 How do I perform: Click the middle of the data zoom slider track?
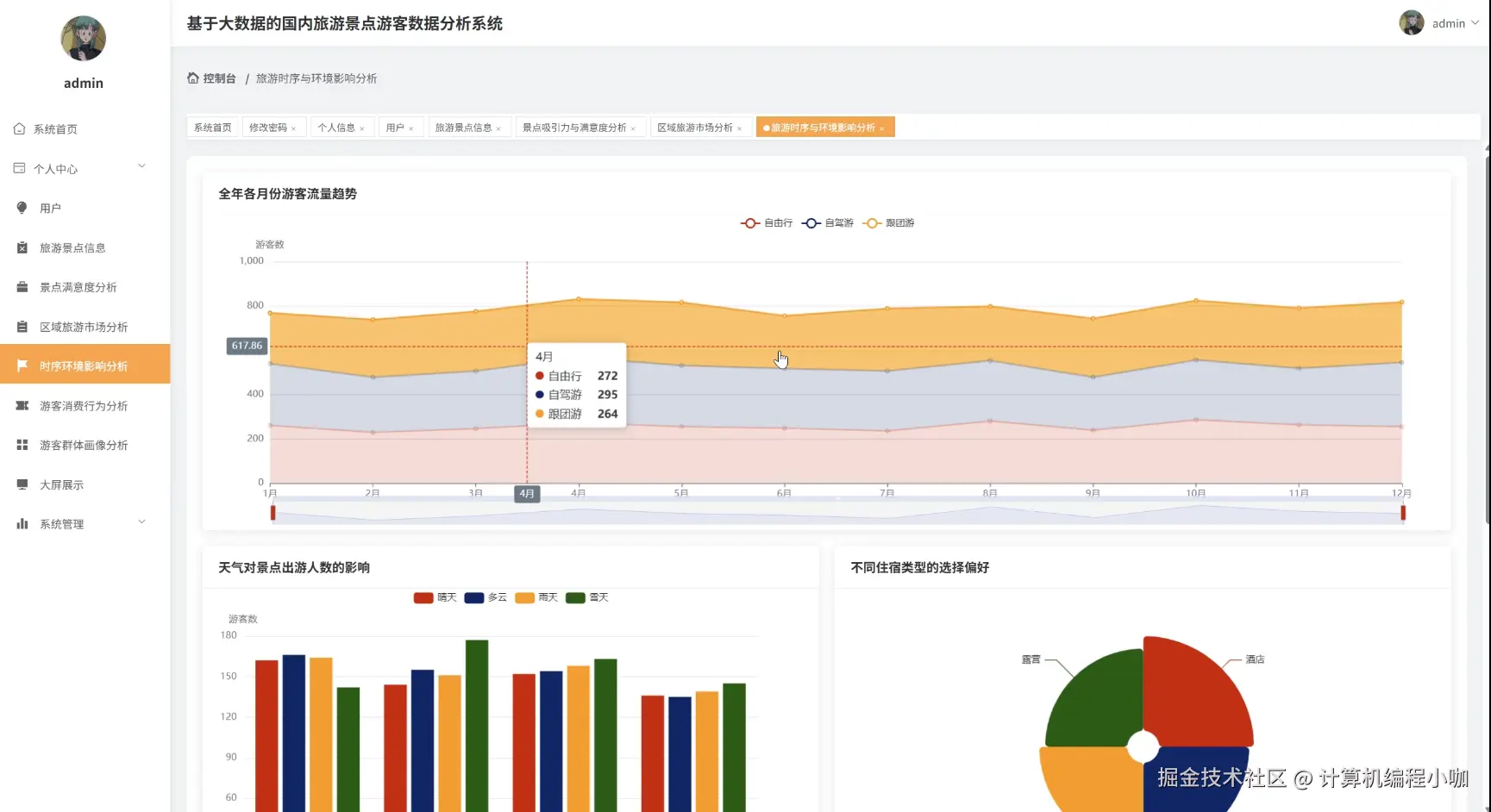coord(838,513)
